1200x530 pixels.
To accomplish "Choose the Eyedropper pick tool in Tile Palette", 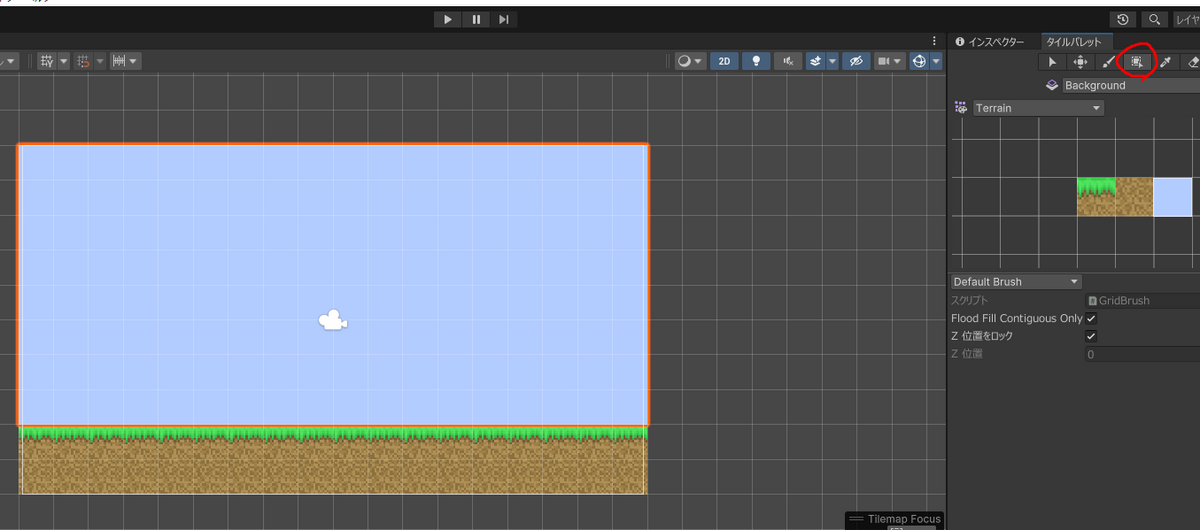I will pos(1165,62).
